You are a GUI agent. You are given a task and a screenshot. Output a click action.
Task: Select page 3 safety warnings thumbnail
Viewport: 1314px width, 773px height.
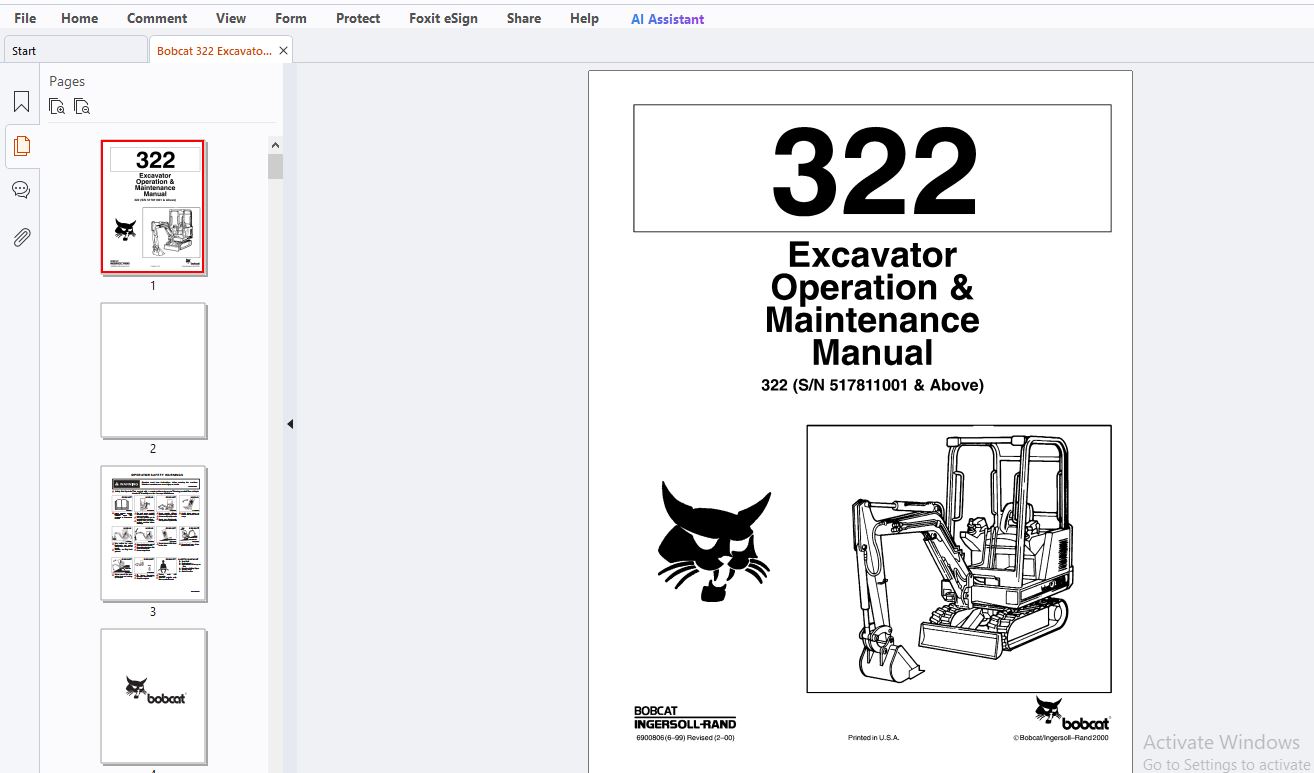click(153, 533)
